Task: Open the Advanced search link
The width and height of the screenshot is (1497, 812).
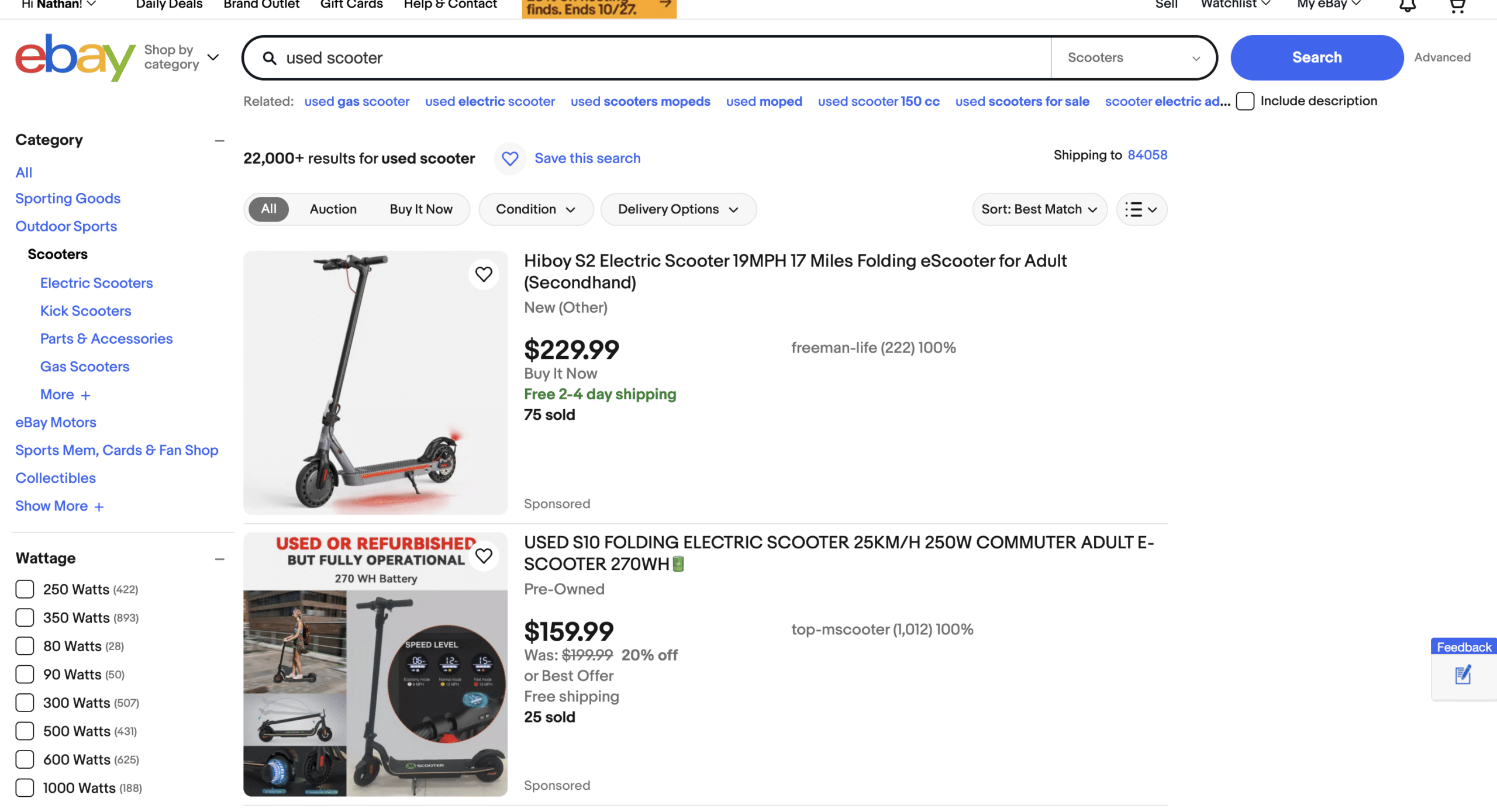Action: coord(1442,57)
